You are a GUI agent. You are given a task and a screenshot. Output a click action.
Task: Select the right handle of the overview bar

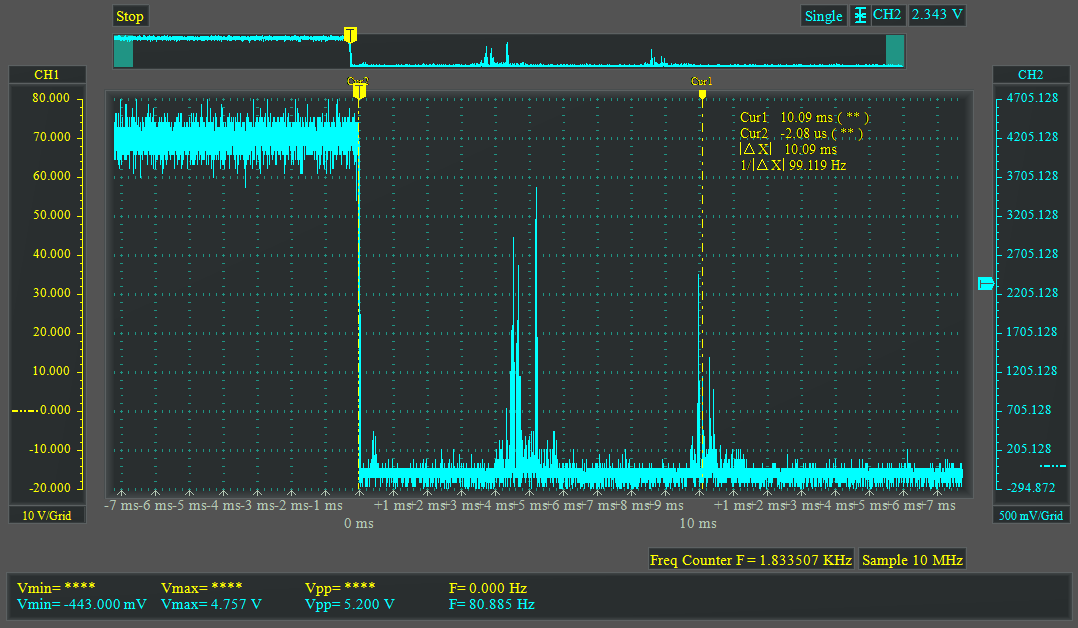[x=895, y=51]
